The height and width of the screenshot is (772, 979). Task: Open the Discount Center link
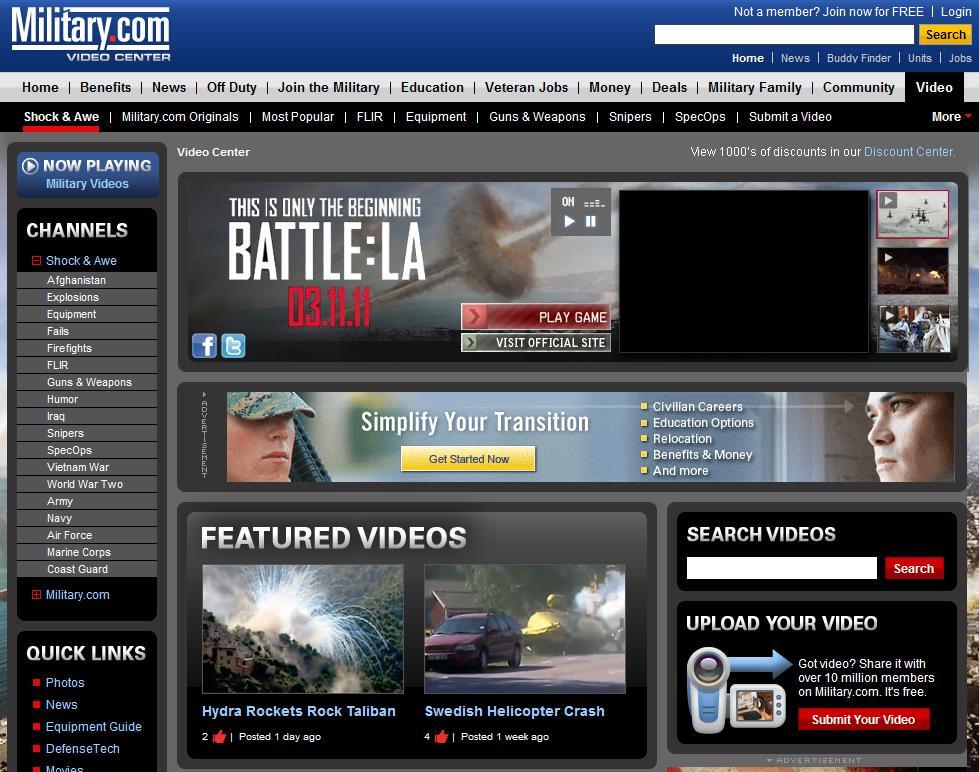909,152
